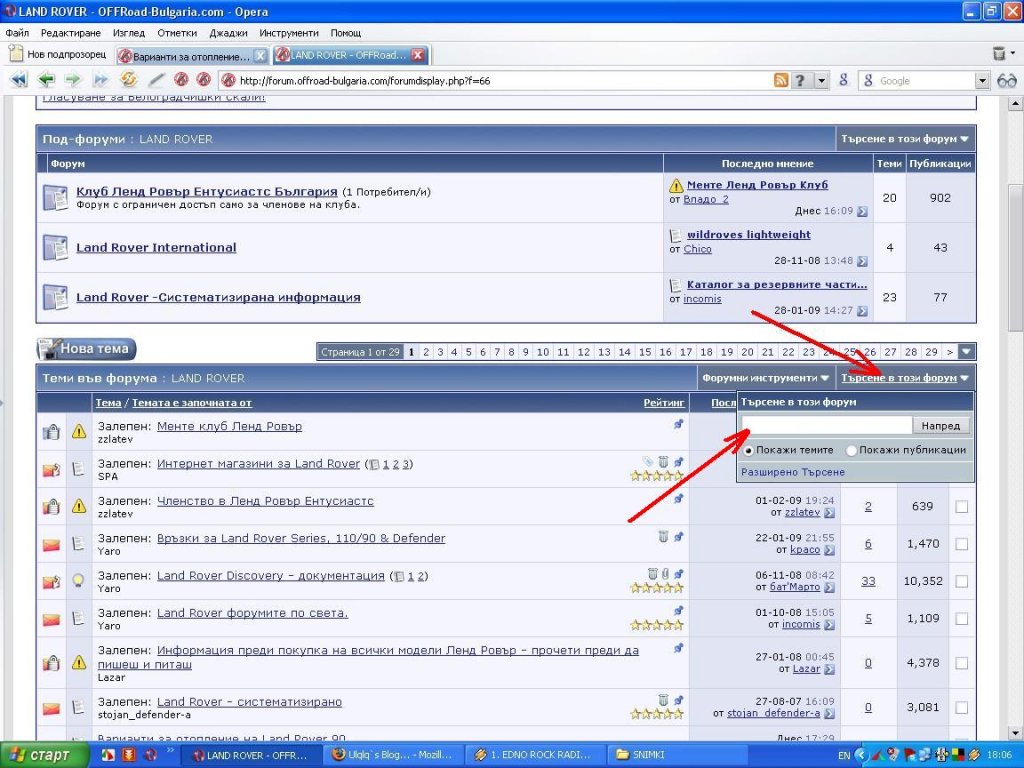Click the glasses icon beside search box
The width and height of the screenshot is (1024, 768).
1006,81
